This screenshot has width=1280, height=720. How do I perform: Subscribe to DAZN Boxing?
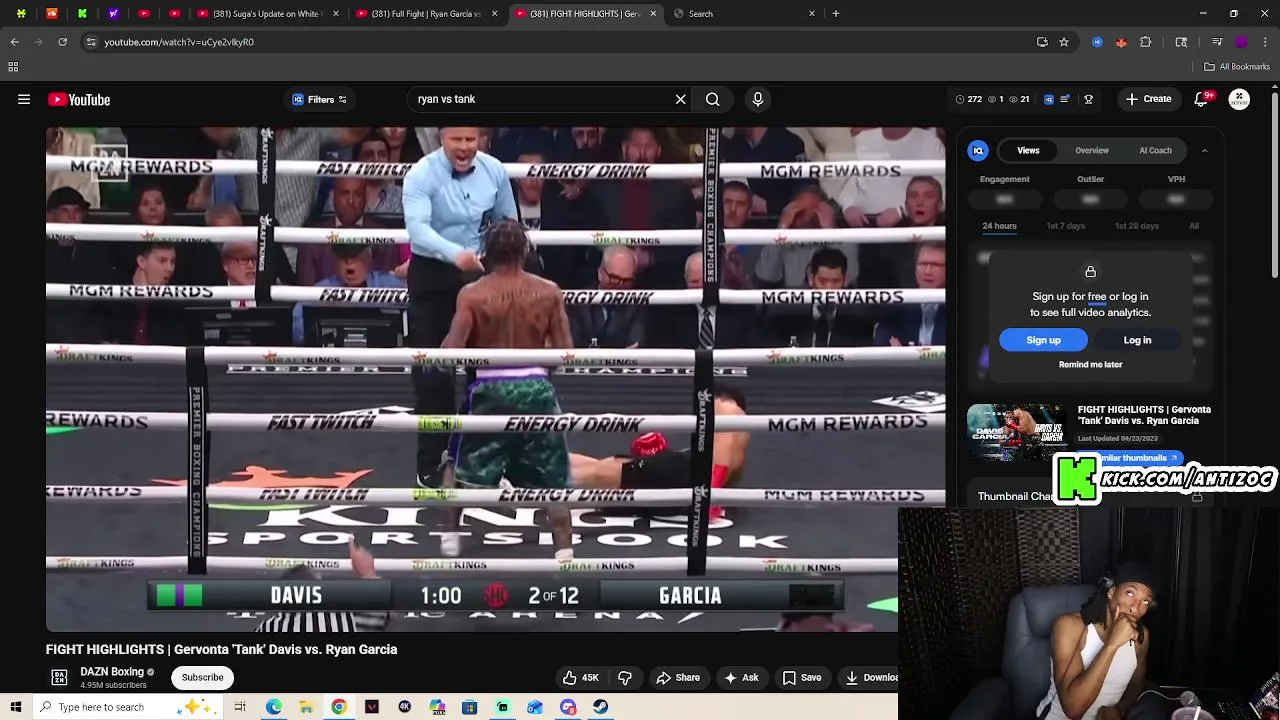coord(202,677)
